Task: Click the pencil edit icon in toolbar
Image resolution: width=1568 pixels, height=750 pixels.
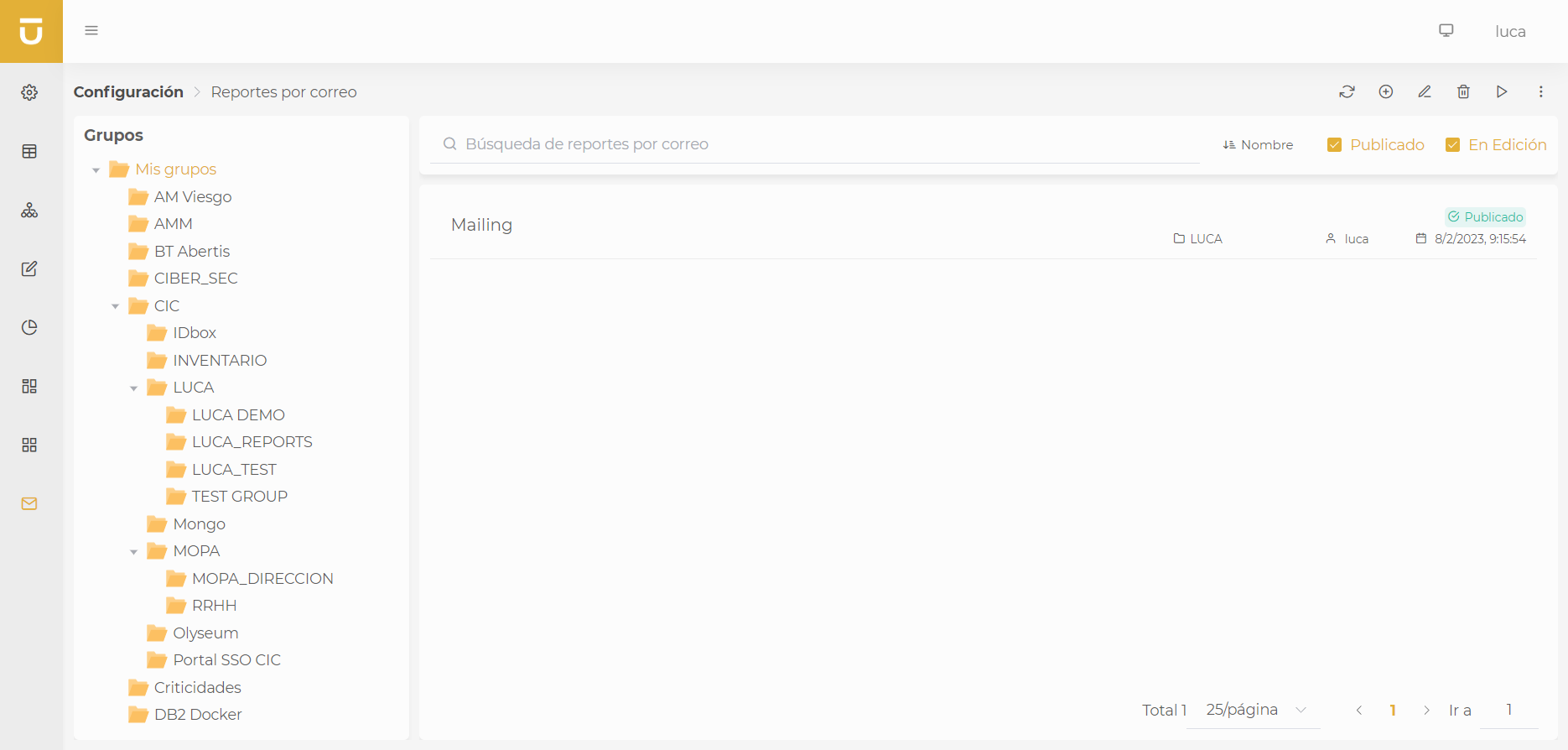Action: [1425, 91]
